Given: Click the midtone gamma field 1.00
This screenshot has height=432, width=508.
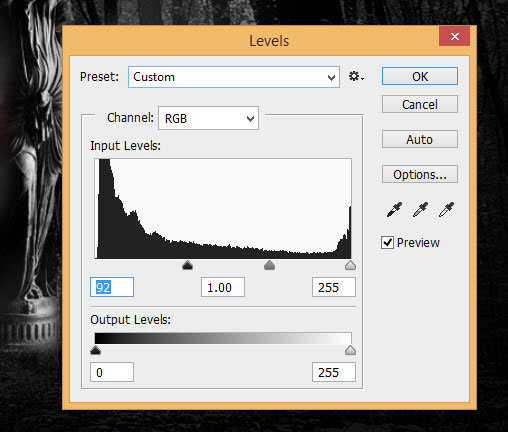Looking at the screenshot, I should point(223,287).
